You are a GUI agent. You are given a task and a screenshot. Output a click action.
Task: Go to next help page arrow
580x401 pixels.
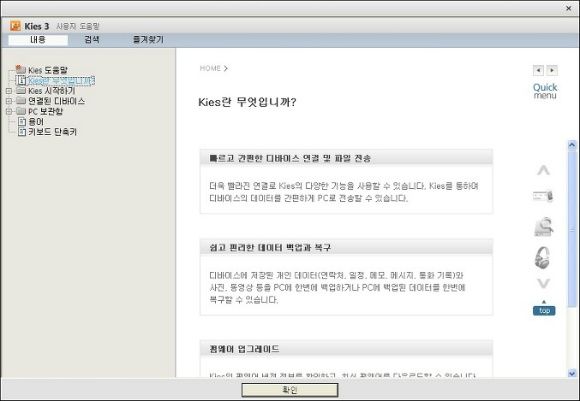552,70
